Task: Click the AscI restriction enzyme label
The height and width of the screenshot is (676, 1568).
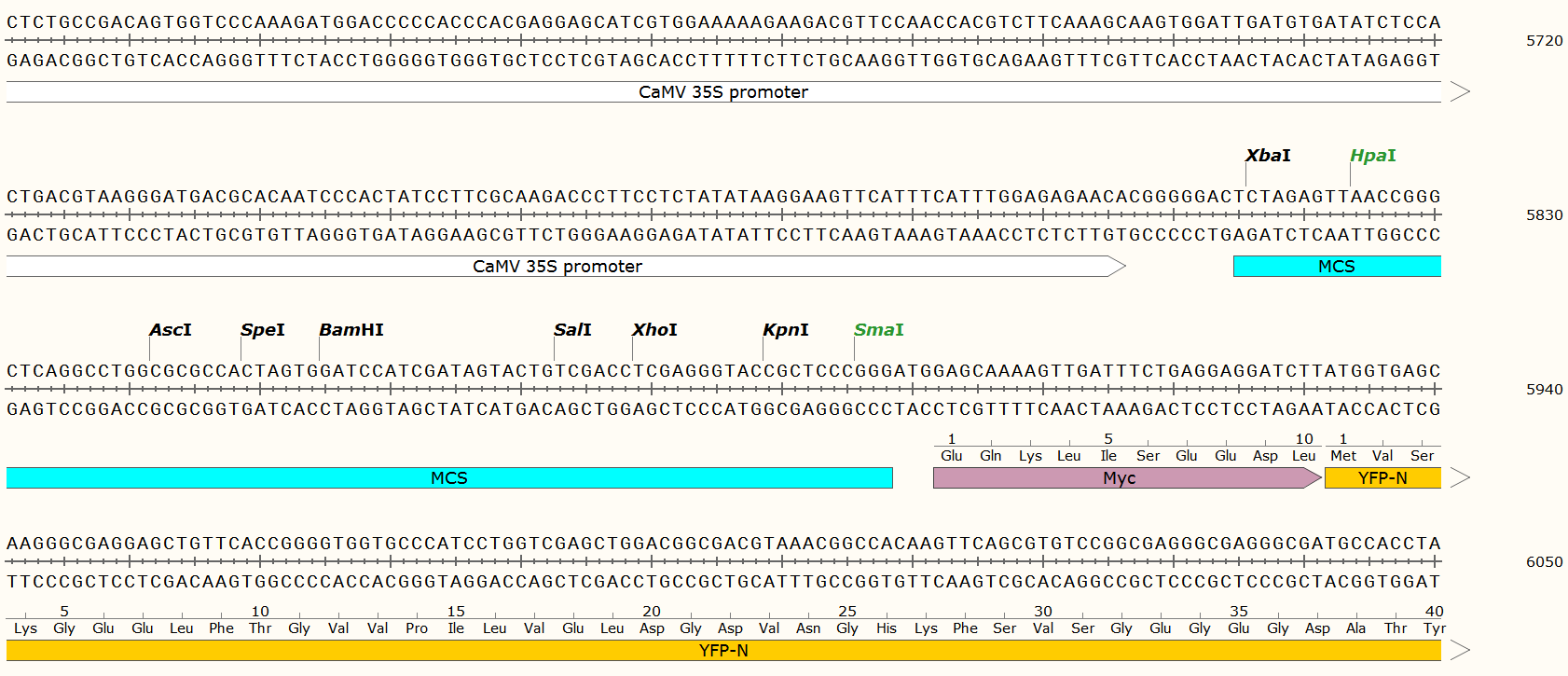Action: [170, 330]
